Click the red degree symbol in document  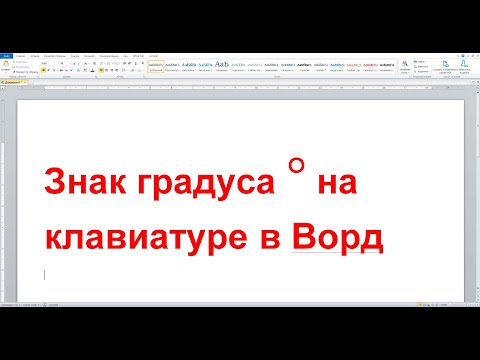click(x=296, y=166)
